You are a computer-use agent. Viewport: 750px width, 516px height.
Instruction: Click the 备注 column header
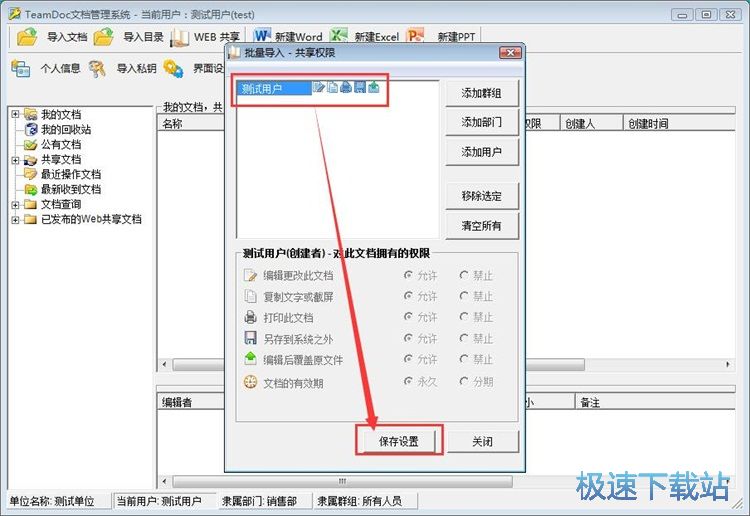655,402
